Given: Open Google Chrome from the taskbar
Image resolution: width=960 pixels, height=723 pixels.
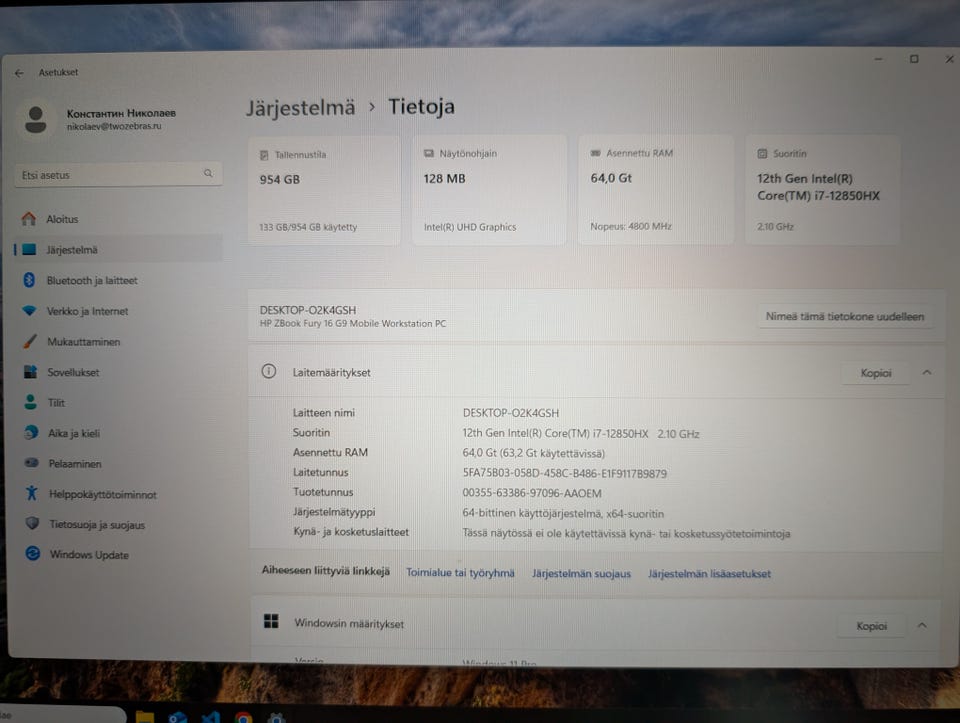Looking at the screenshot, I should pos(244,718).
